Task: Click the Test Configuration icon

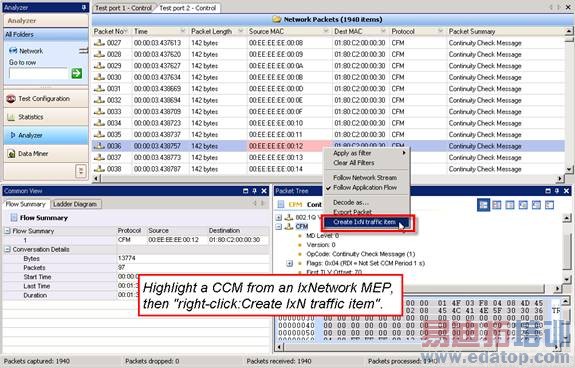Action: click(11, 99)
